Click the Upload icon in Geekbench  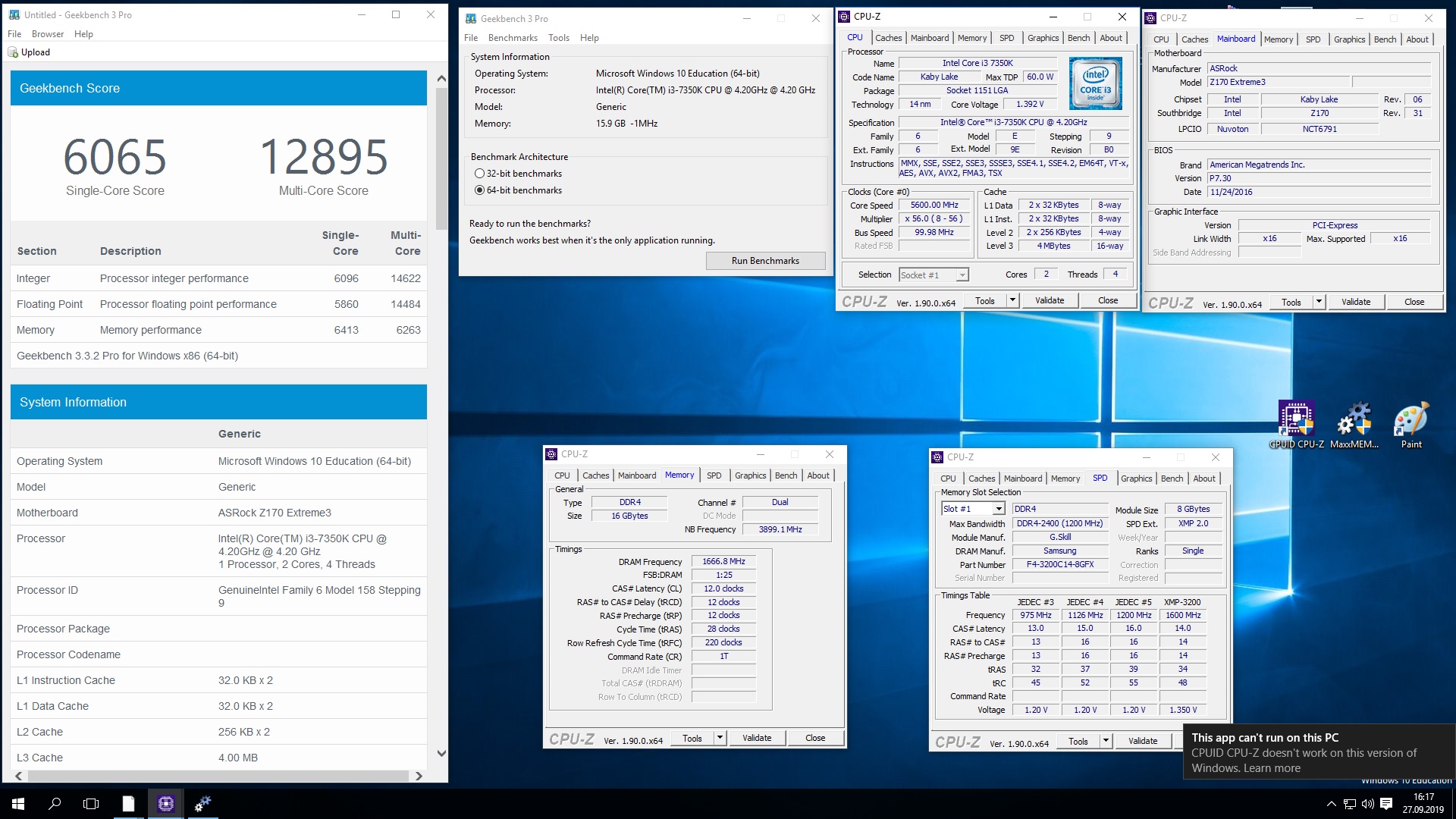click(13, 52)
